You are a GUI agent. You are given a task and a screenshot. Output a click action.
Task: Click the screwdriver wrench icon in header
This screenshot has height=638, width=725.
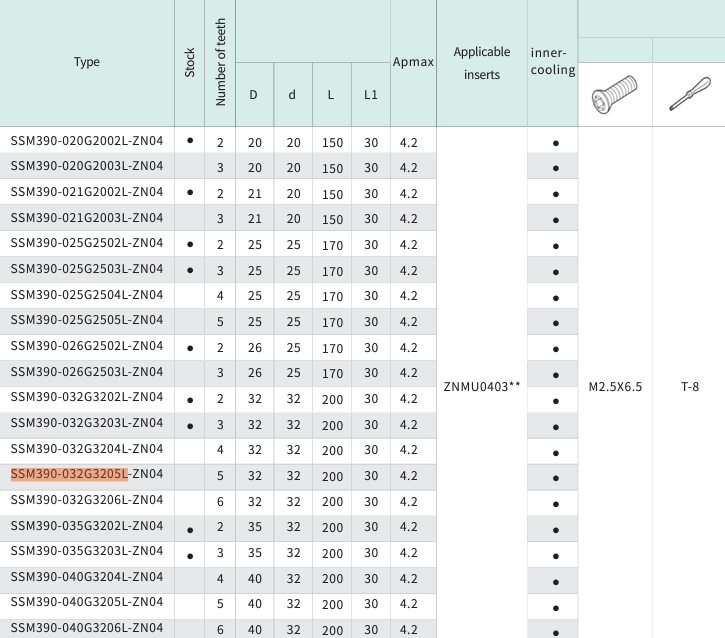[x=689, y=95]
